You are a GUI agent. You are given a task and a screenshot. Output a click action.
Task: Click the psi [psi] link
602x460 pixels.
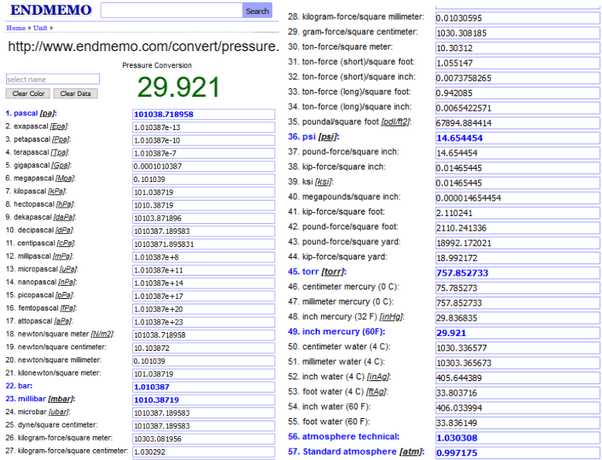click(314, 137)
